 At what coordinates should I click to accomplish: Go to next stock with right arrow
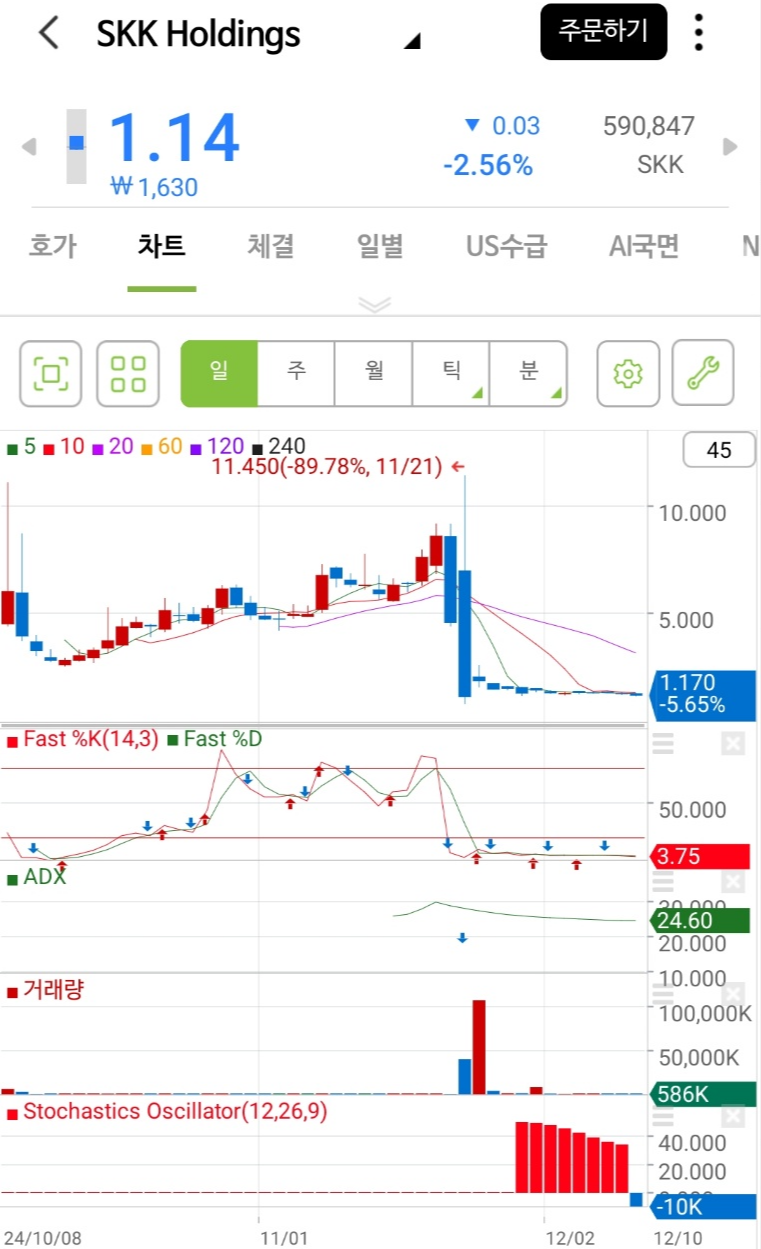[x=731, y=147]
